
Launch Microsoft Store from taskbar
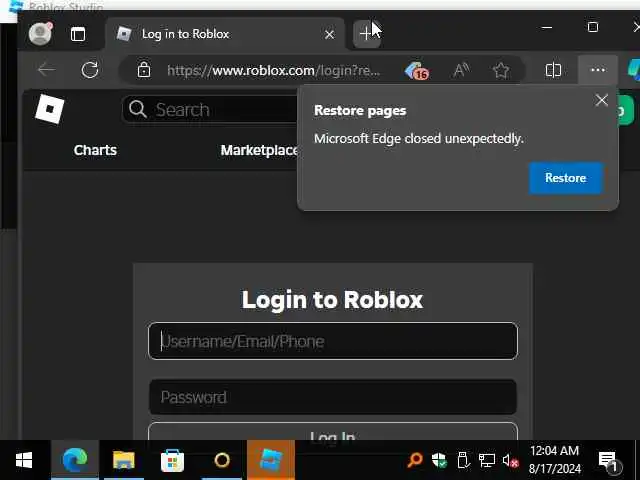point(172,460)
